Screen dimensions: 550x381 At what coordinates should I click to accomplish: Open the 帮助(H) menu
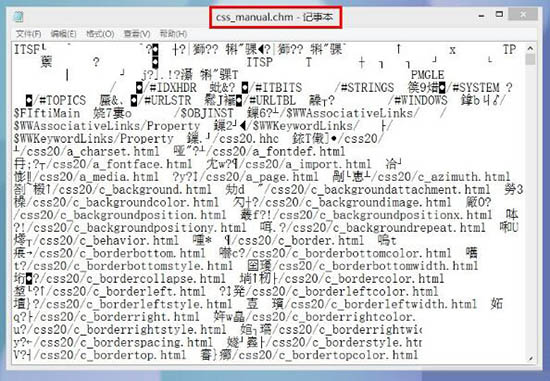coord(173,34)
